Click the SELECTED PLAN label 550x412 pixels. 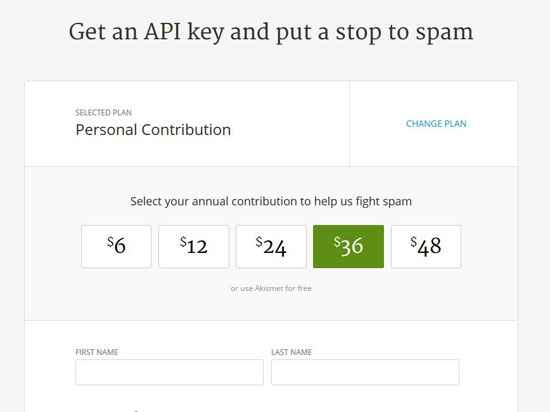103,113
